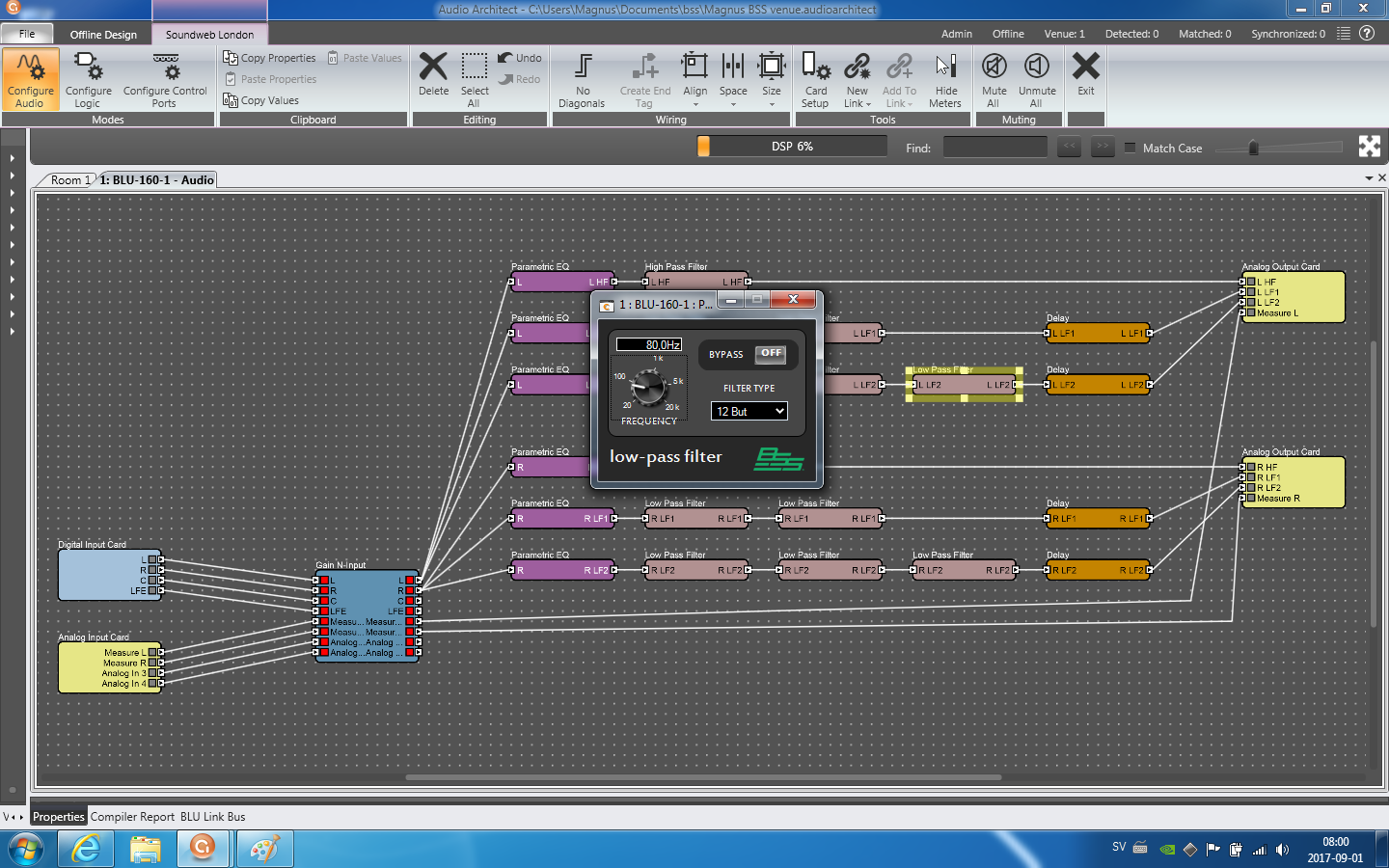Click Paste Values
This screenshot has height=868, width=1389.
click(x=365, y=58)
